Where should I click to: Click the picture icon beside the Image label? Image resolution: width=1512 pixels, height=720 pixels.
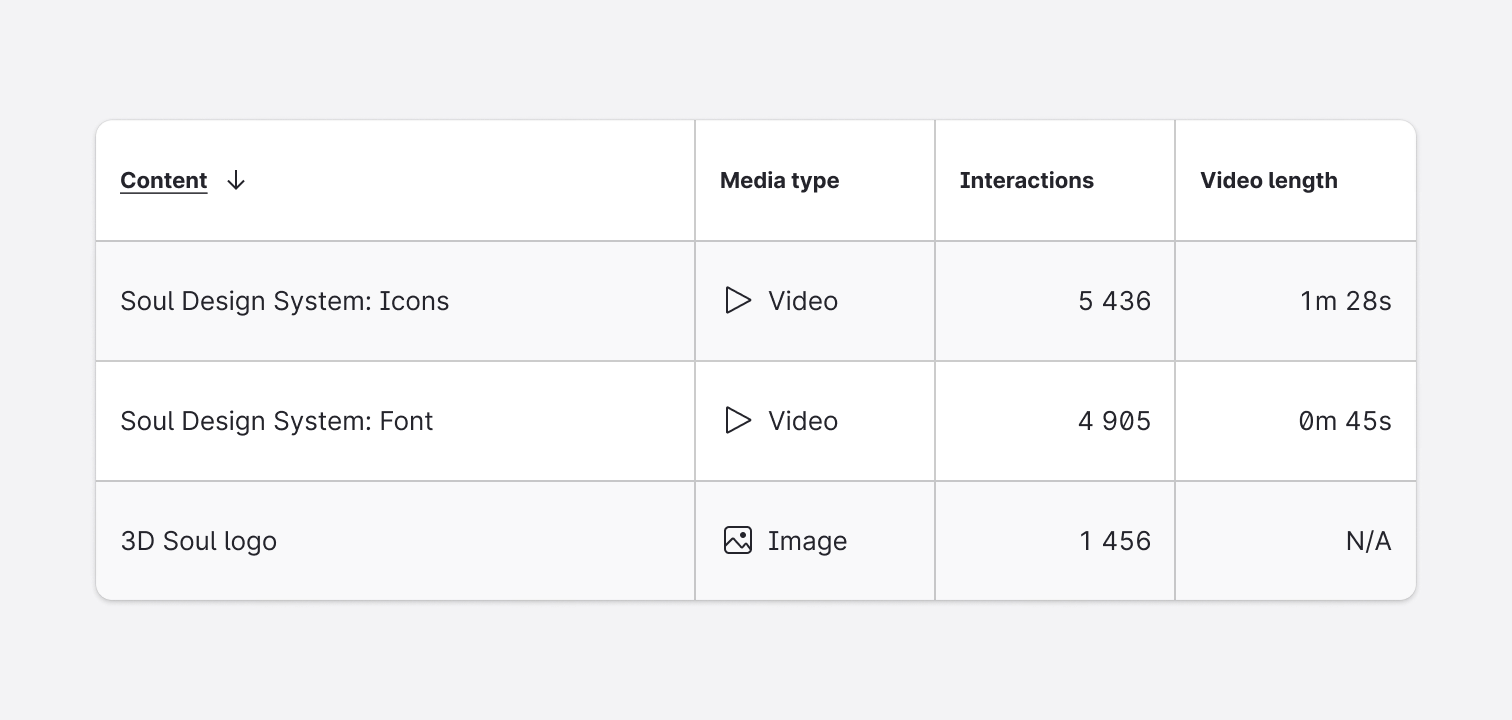click(x=737, y=540)
